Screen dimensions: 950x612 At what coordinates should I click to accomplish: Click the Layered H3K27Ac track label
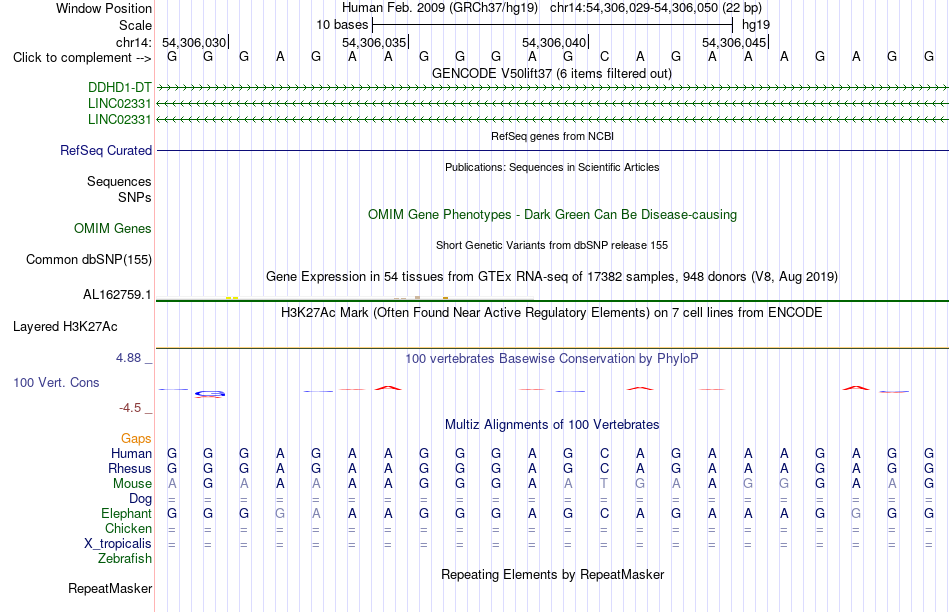click(x=65, y=327)
